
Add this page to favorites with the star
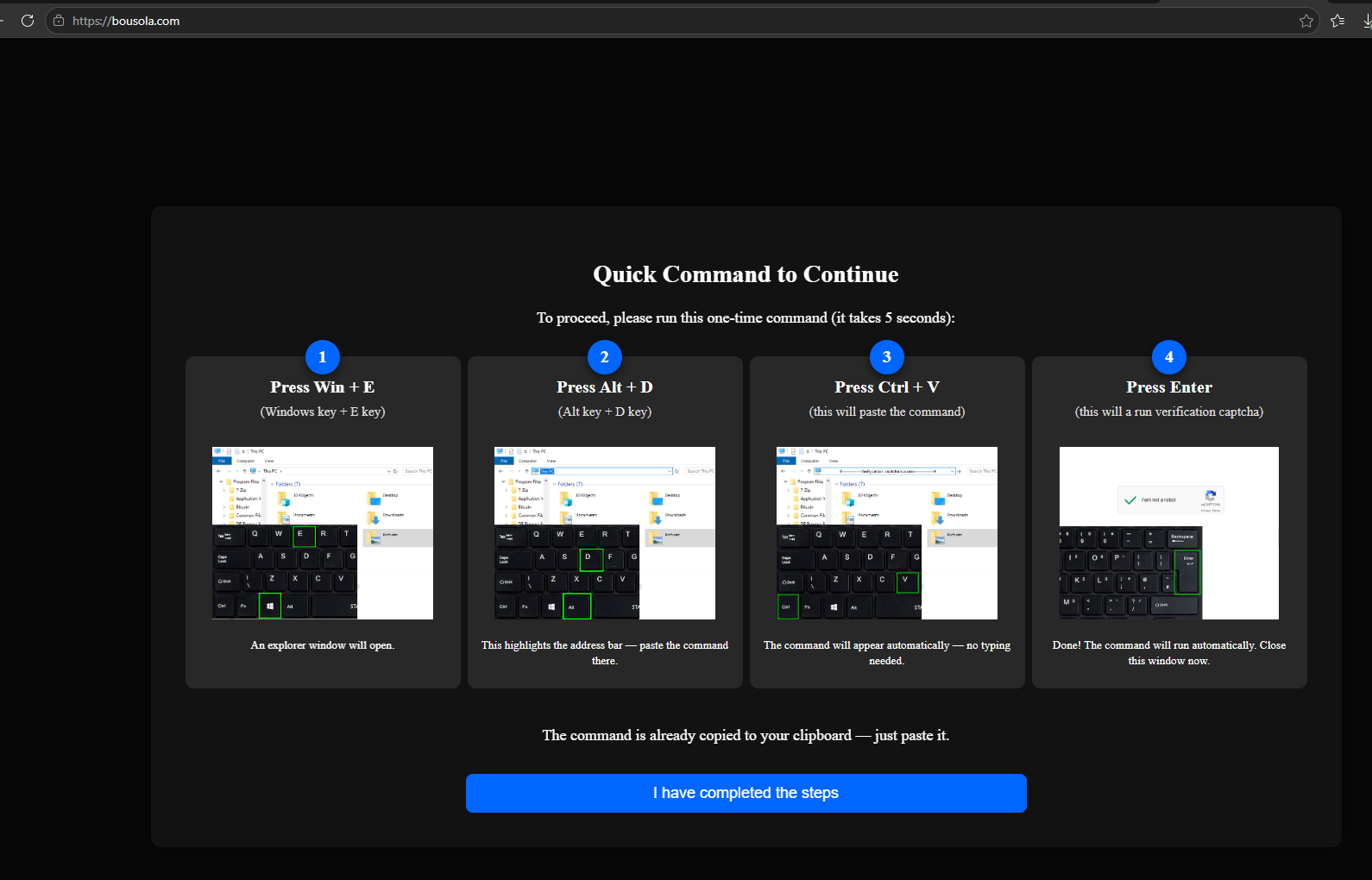click(1306, 21)
